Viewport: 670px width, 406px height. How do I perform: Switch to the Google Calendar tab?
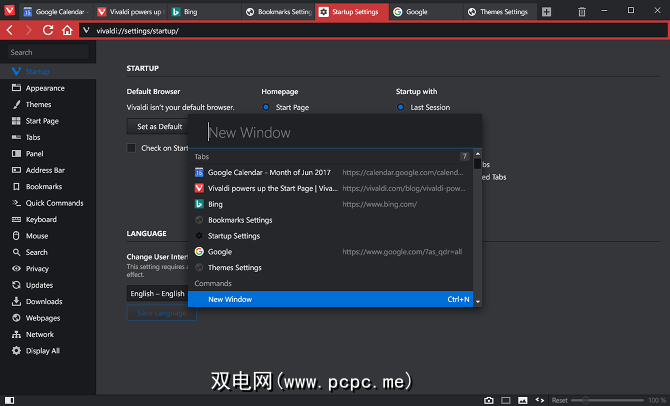tap(56, 12)
